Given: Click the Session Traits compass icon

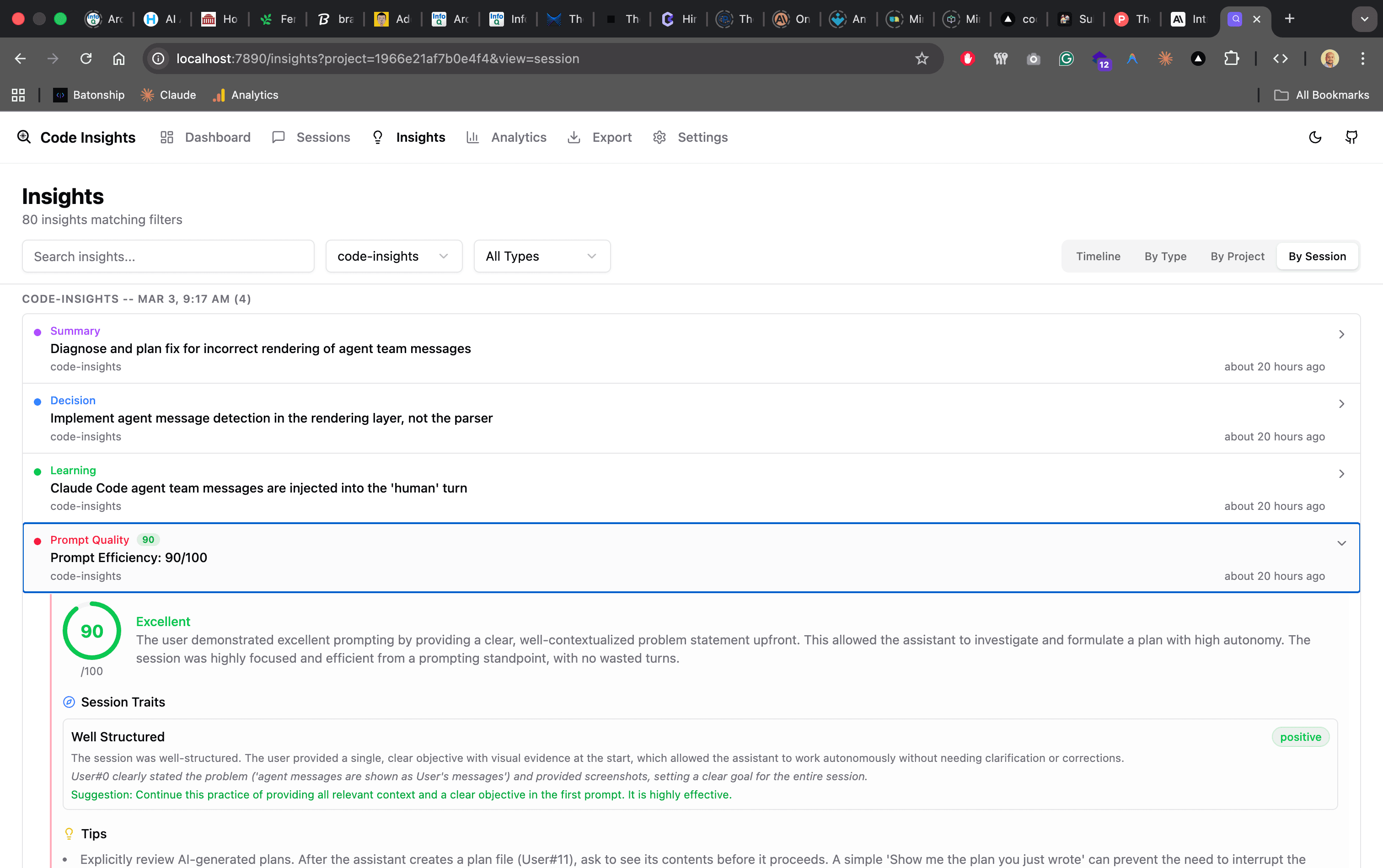Looking at the screenshot, I should pos(69,702).
